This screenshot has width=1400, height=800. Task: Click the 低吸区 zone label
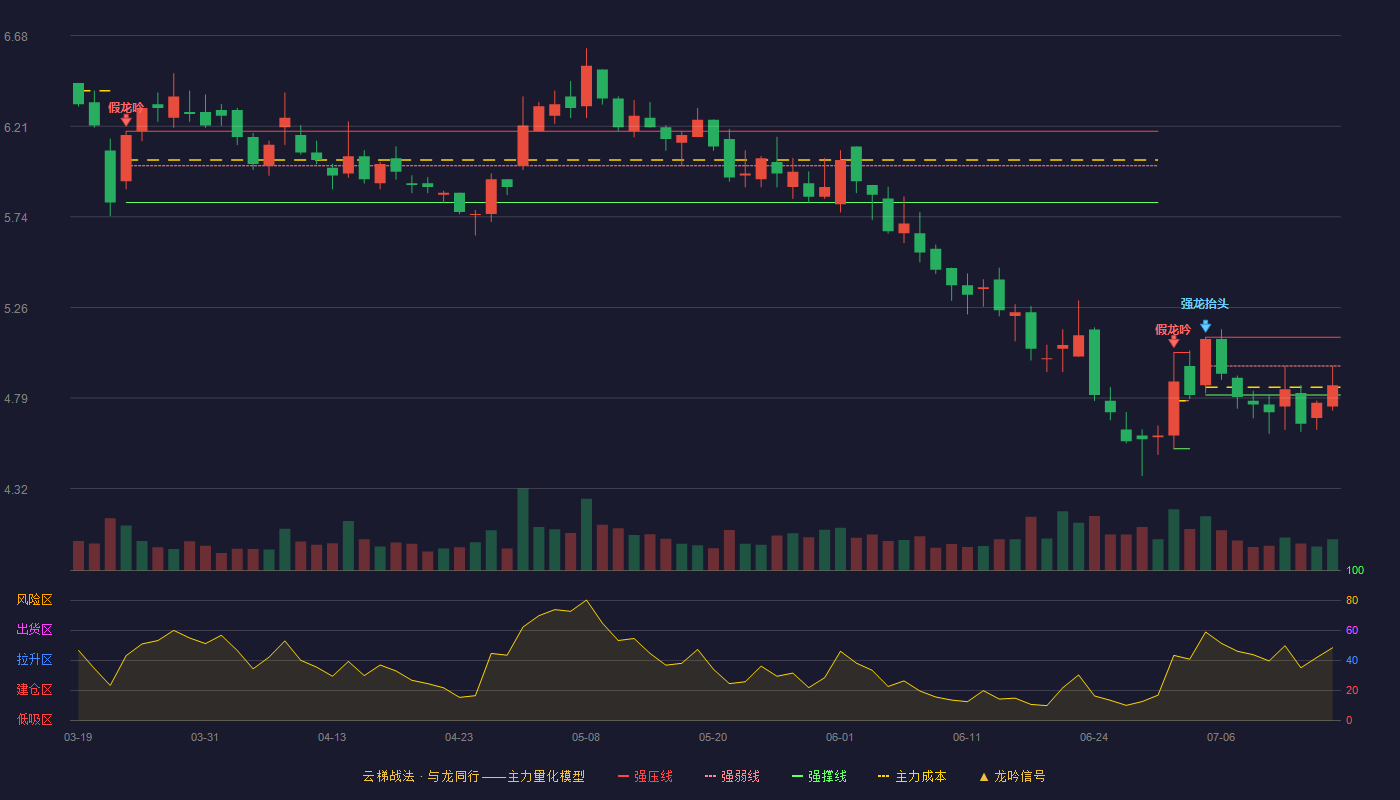click(x=34, y=719)
